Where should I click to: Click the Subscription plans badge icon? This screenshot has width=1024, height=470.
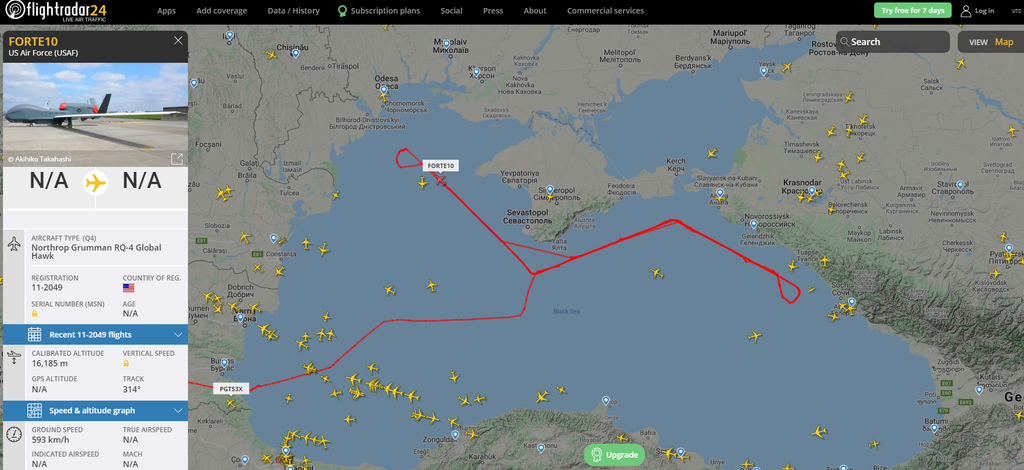coord(342,11)
